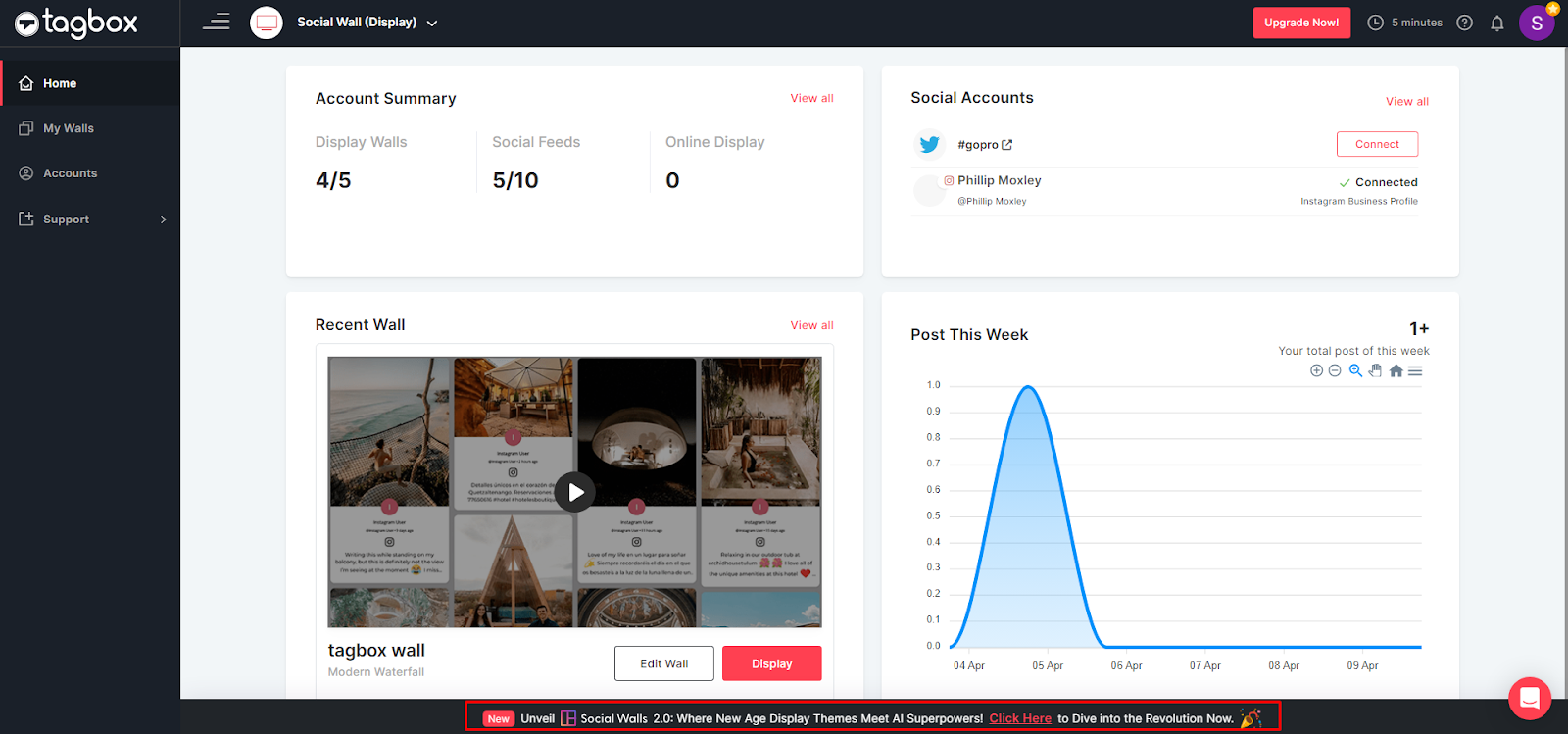This screenshot has height=734, width=1568.
Task: Click Connect for the #gopro account
Action: (x=1377, y=144)
